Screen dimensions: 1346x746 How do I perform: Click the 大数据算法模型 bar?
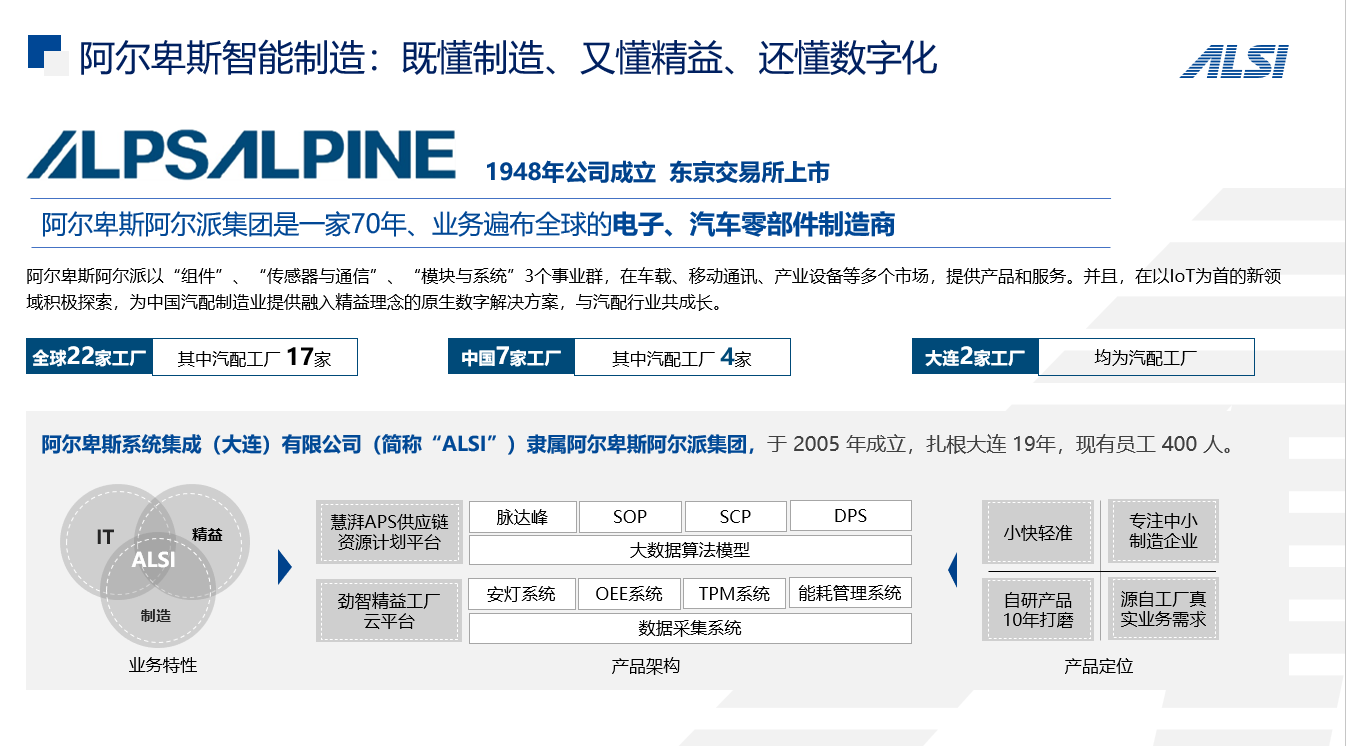pyautogui.click(x=691, y=550)
